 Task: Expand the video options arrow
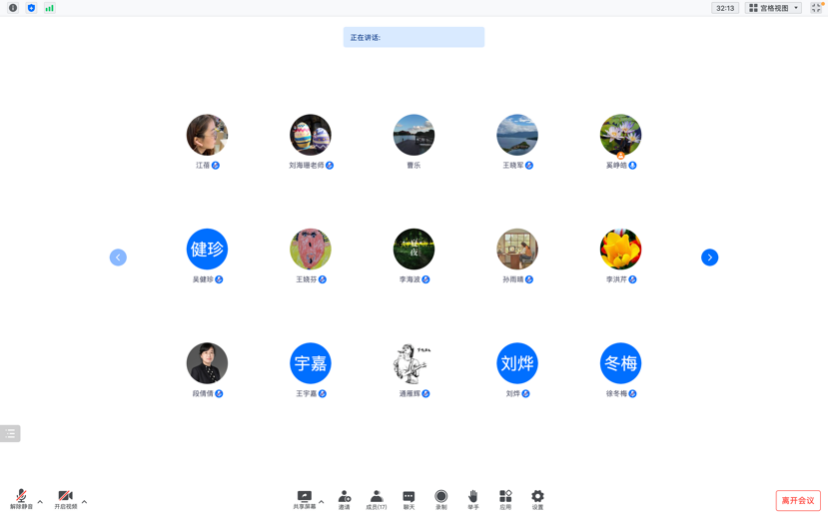[84, 502]
